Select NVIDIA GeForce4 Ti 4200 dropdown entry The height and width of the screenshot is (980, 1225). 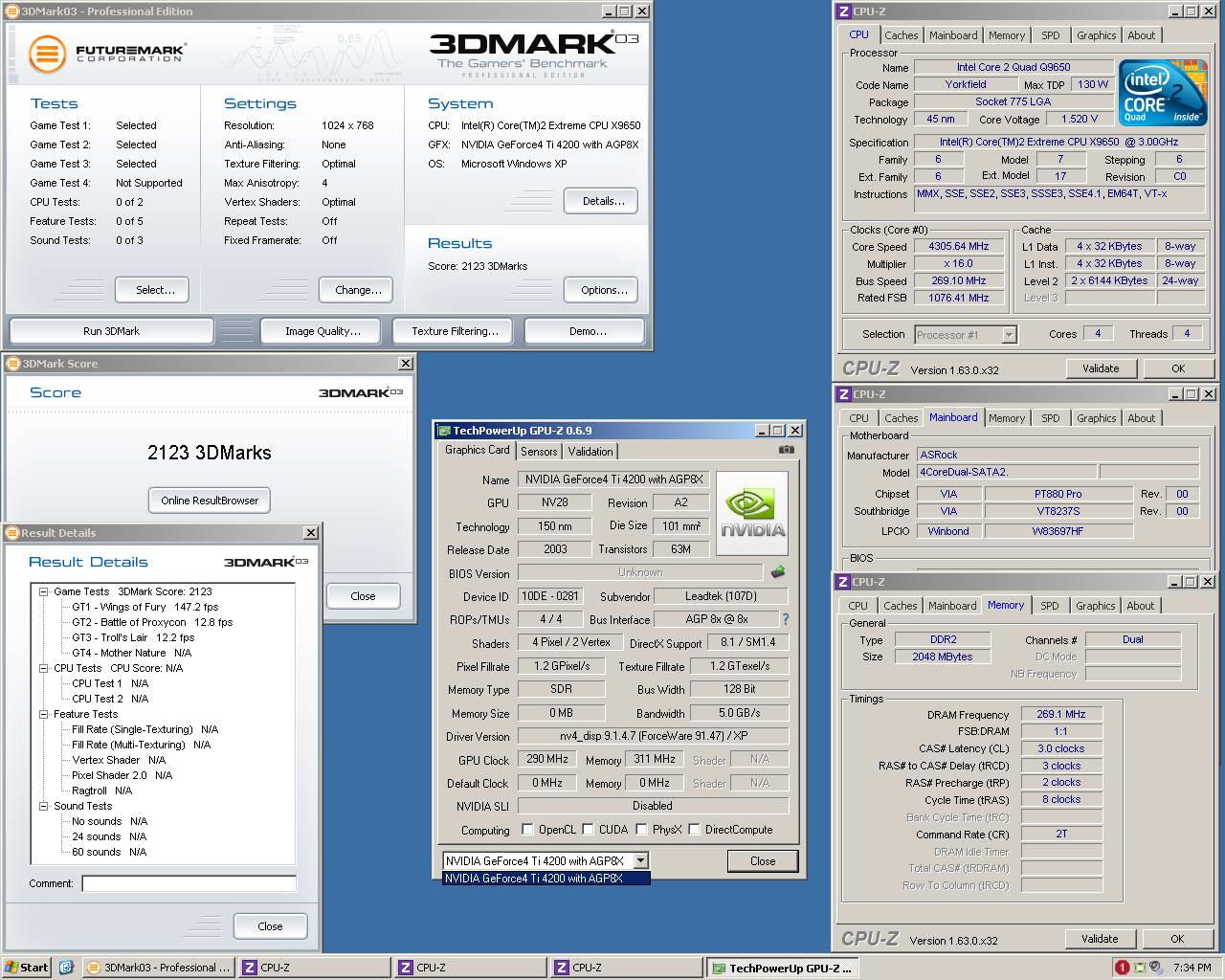(x=546, y=879)
